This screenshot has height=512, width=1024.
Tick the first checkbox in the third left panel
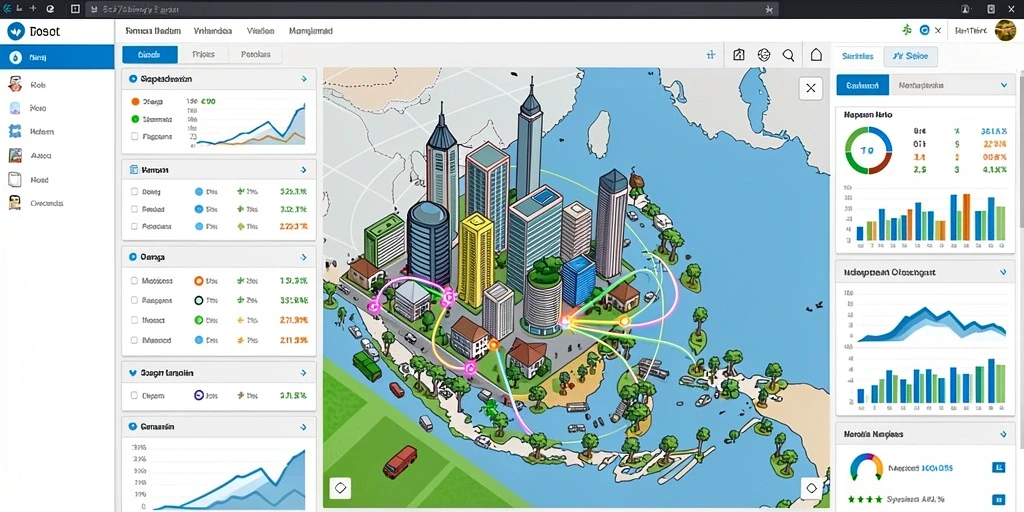(x=135, y=281)
